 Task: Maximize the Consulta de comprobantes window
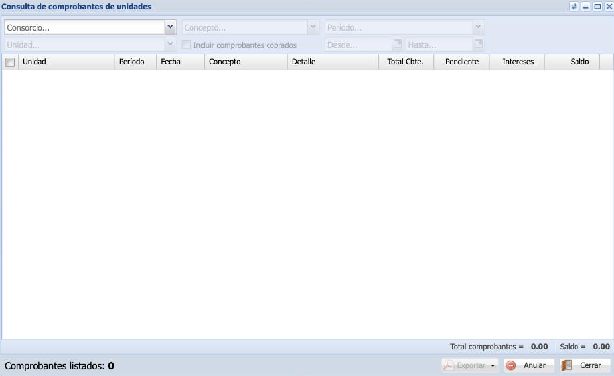[x=598, y=6]
